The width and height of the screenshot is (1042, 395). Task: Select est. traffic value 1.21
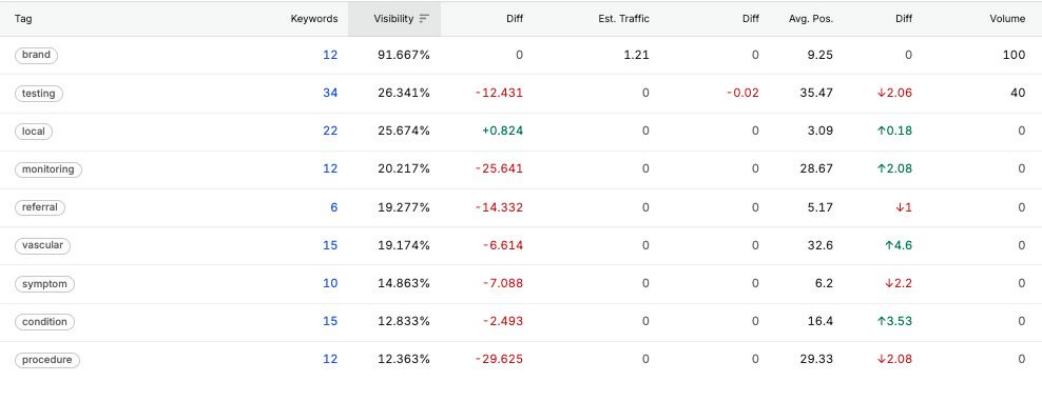(637, 55)
